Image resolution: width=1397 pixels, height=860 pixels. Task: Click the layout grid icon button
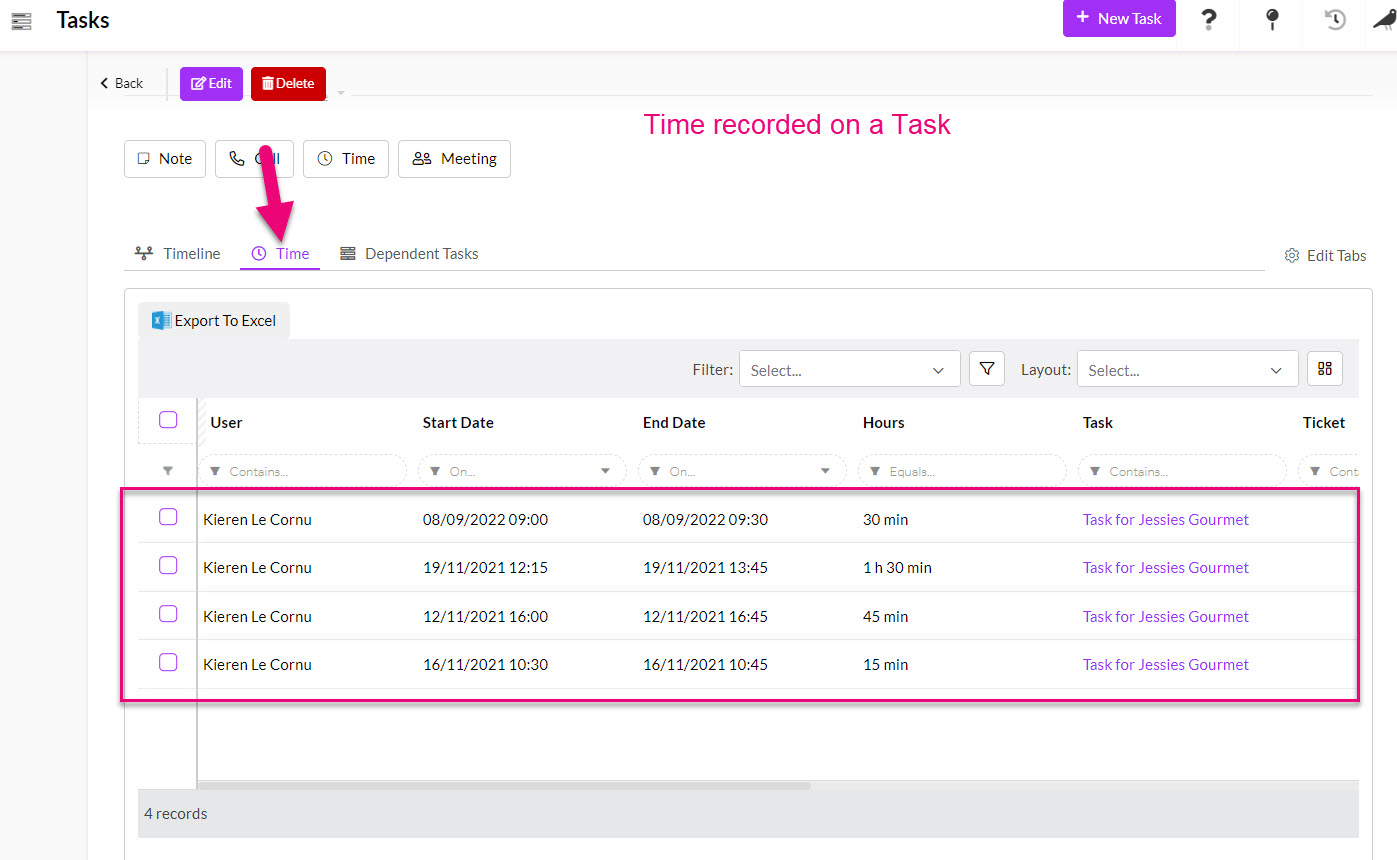[x=1324, y=369]
